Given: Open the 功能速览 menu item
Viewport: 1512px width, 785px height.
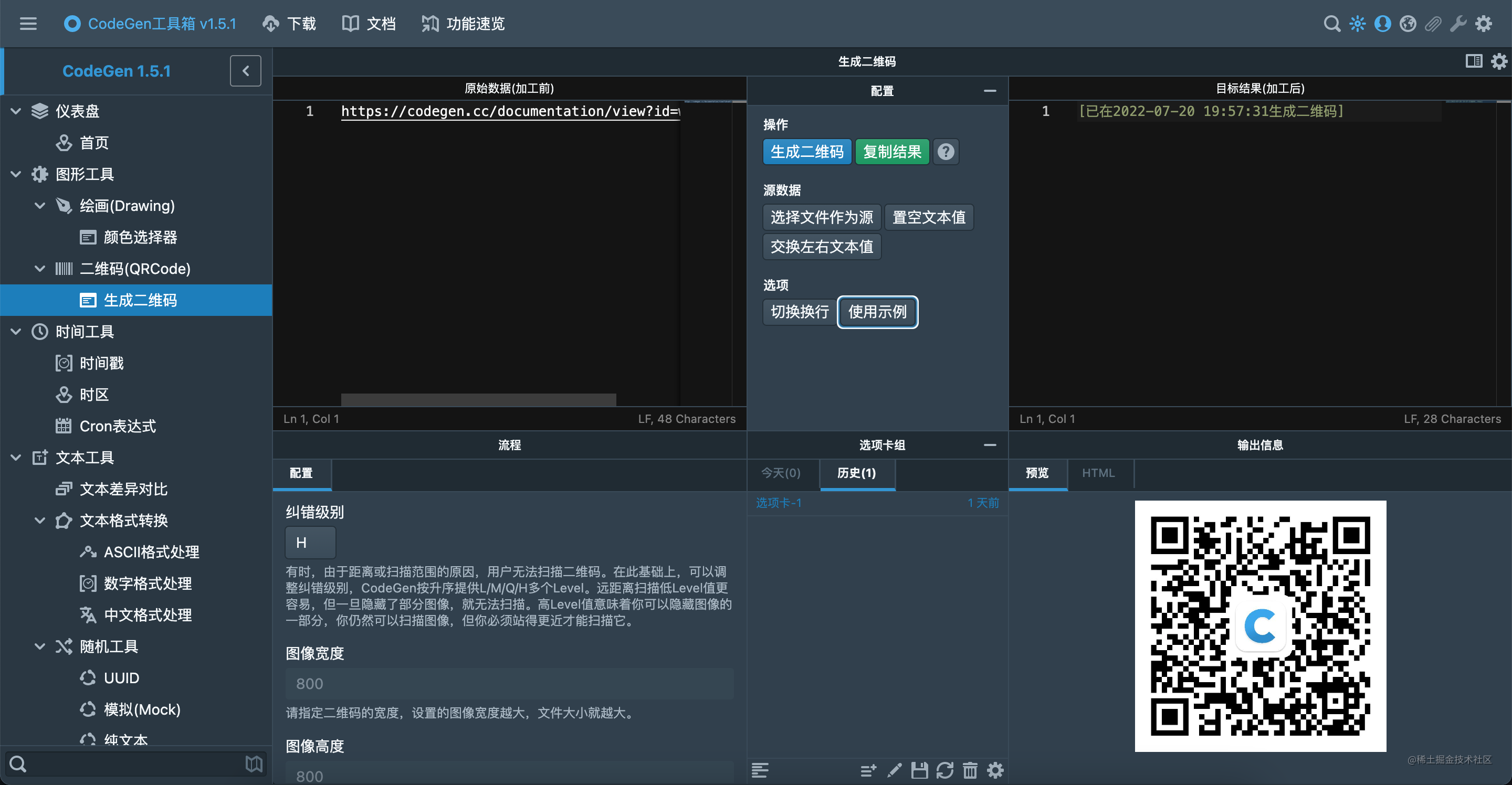Looking at the screenshot, I should click(462, 24).
